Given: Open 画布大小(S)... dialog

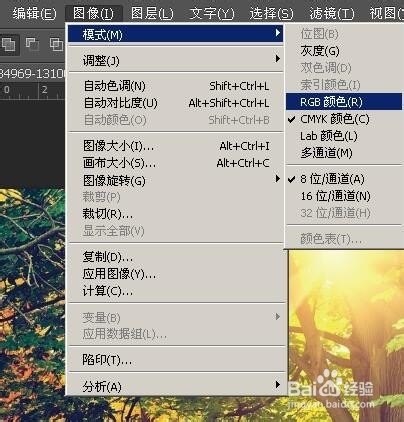Looking at the screenshot, I should 175,163.
